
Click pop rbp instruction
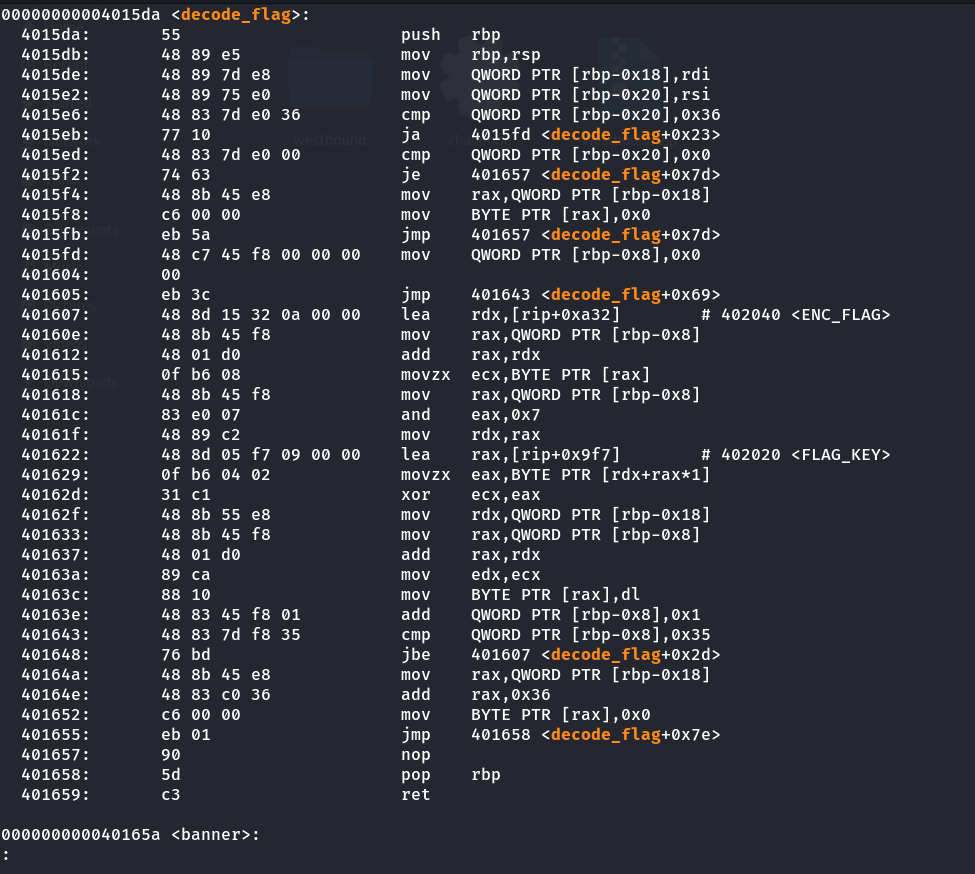451,775
